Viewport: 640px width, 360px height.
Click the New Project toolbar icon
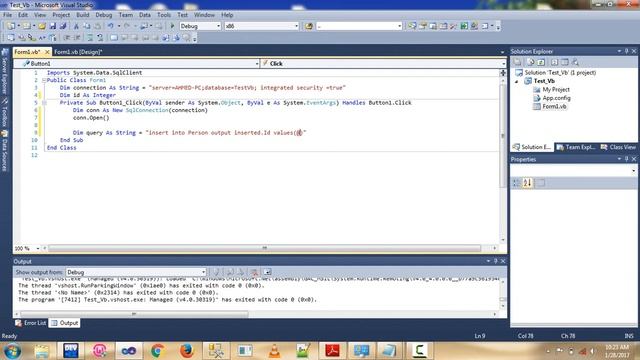point(11,26)
